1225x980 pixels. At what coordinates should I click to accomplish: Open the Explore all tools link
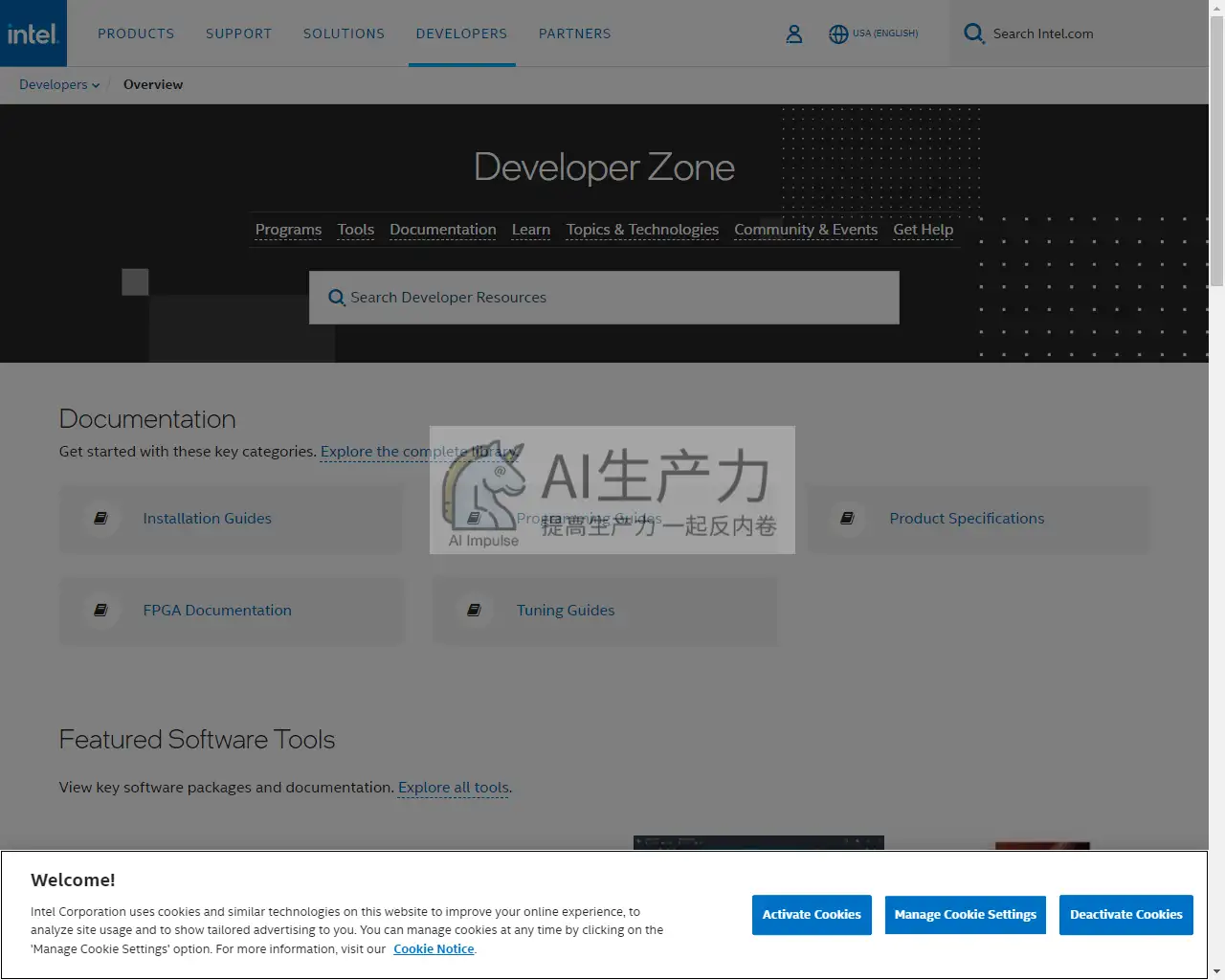454,788
